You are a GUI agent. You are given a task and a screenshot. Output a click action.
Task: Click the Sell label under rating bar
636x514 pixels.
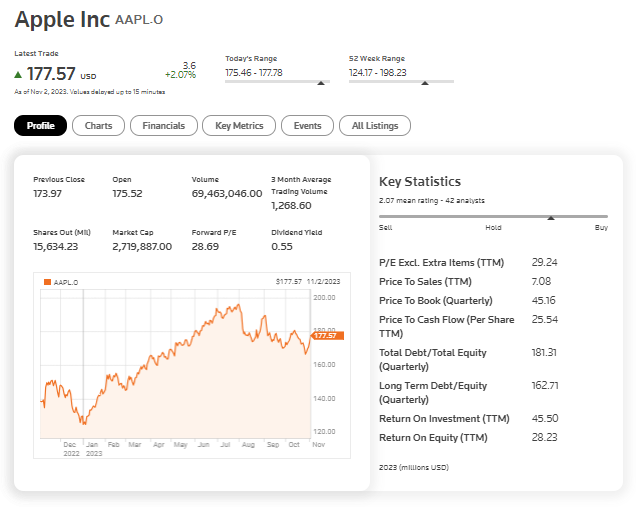click(385, 228)
